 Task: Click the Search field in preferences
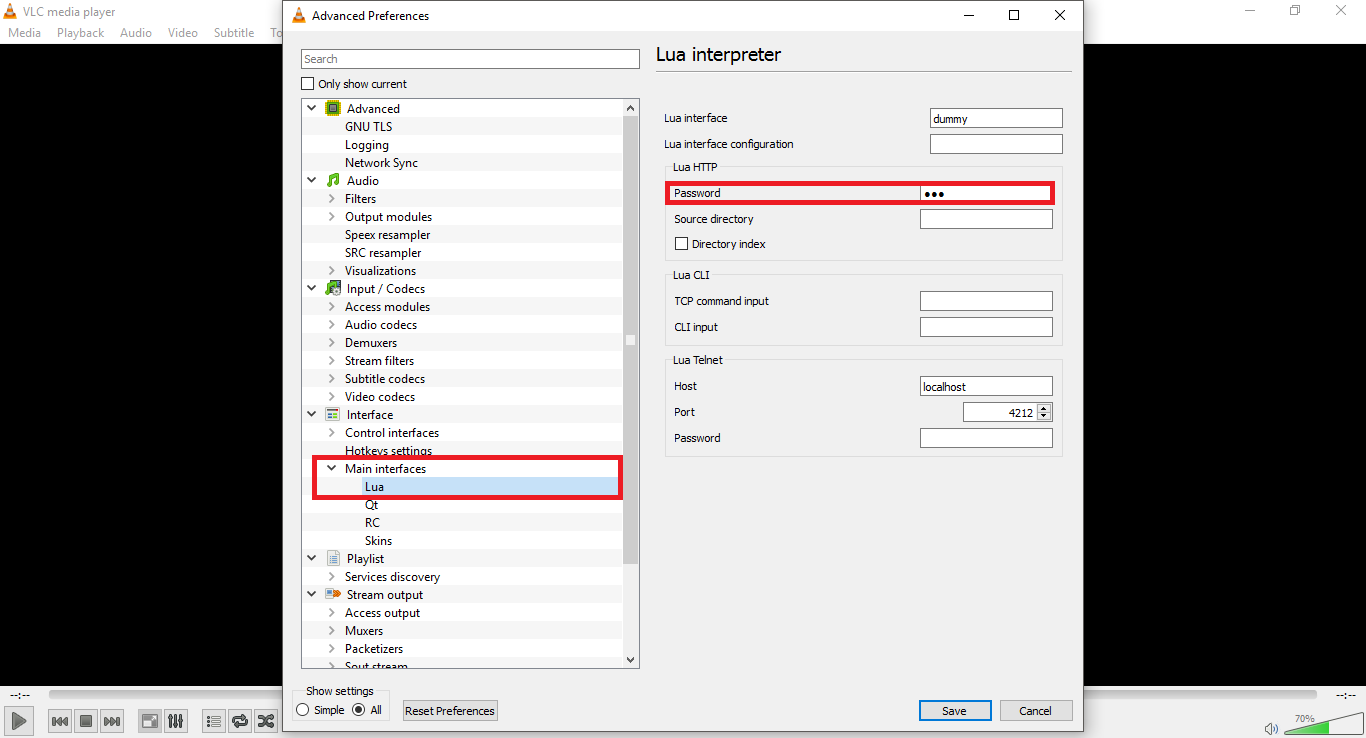[x=470, y=59]
